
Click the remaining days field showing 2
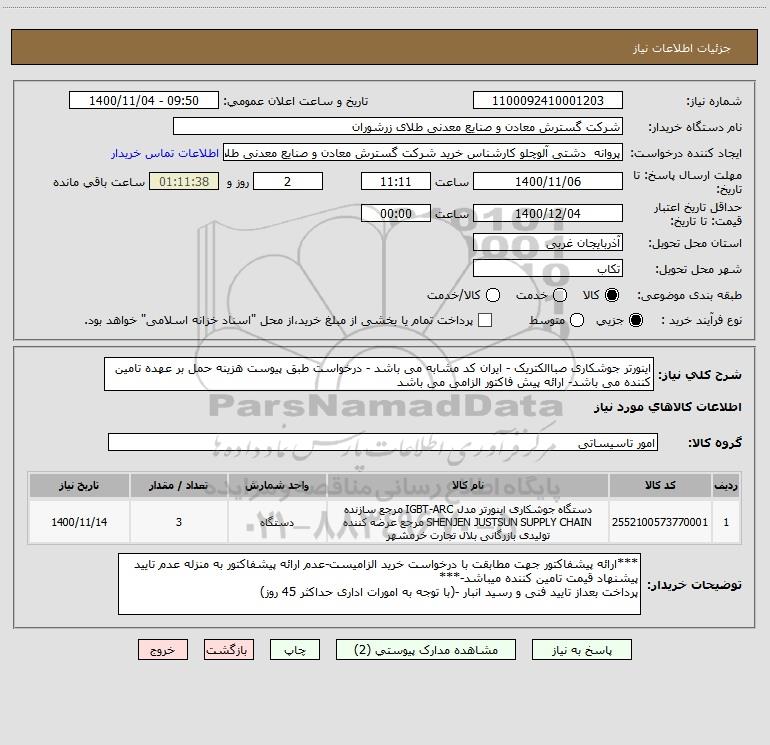tap(288, 181)
